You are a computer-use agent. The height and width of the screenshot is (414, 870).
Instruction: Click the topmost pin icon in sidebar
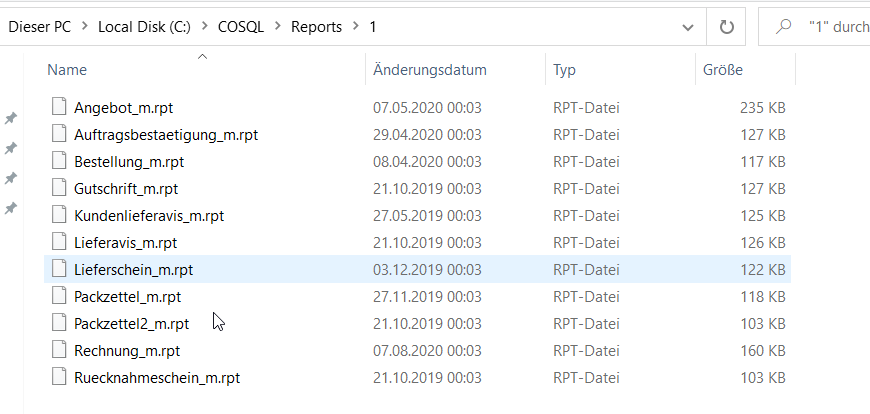pos(11,118)
